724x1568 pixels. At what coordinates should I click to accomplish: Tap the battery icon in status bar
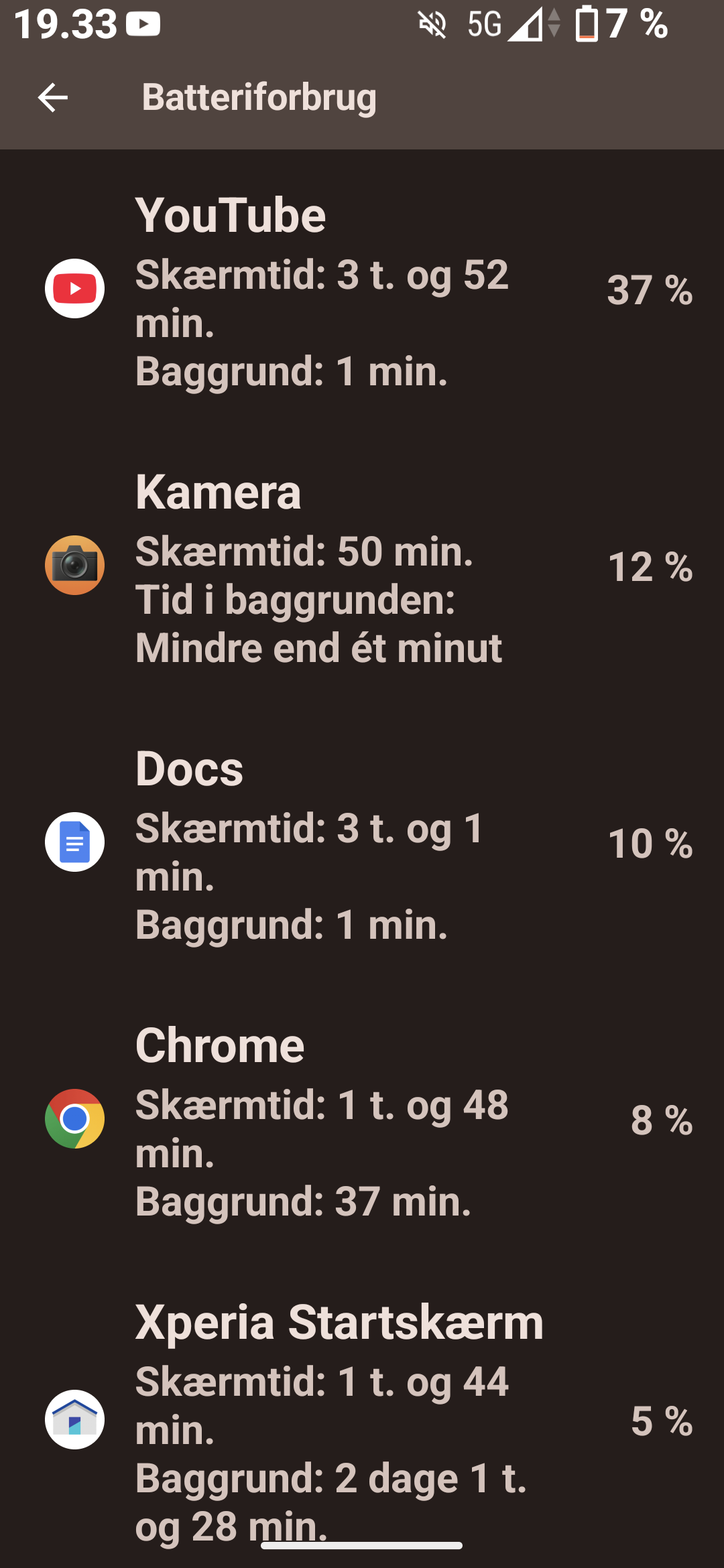coord(587,23)
